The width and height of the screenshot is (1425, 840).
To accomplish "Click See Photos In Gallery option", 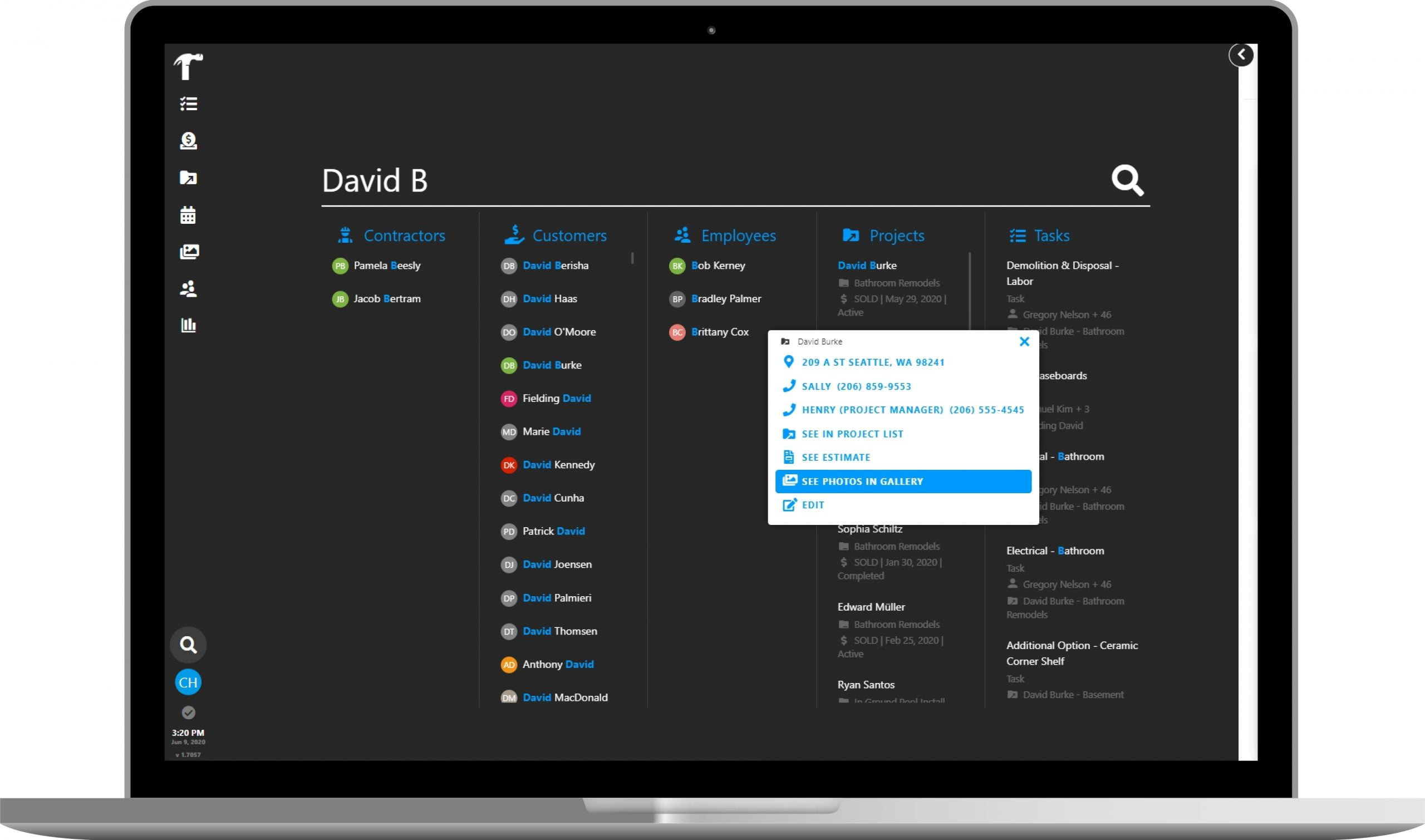I will coord(902,480).
